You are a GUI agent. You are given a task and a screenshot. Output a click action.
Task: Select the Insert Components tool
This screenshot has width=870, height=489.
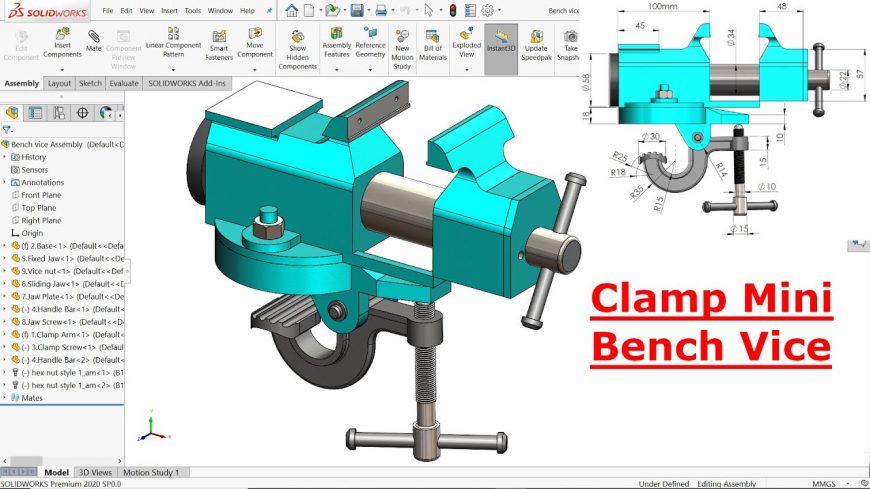[62, 43]
